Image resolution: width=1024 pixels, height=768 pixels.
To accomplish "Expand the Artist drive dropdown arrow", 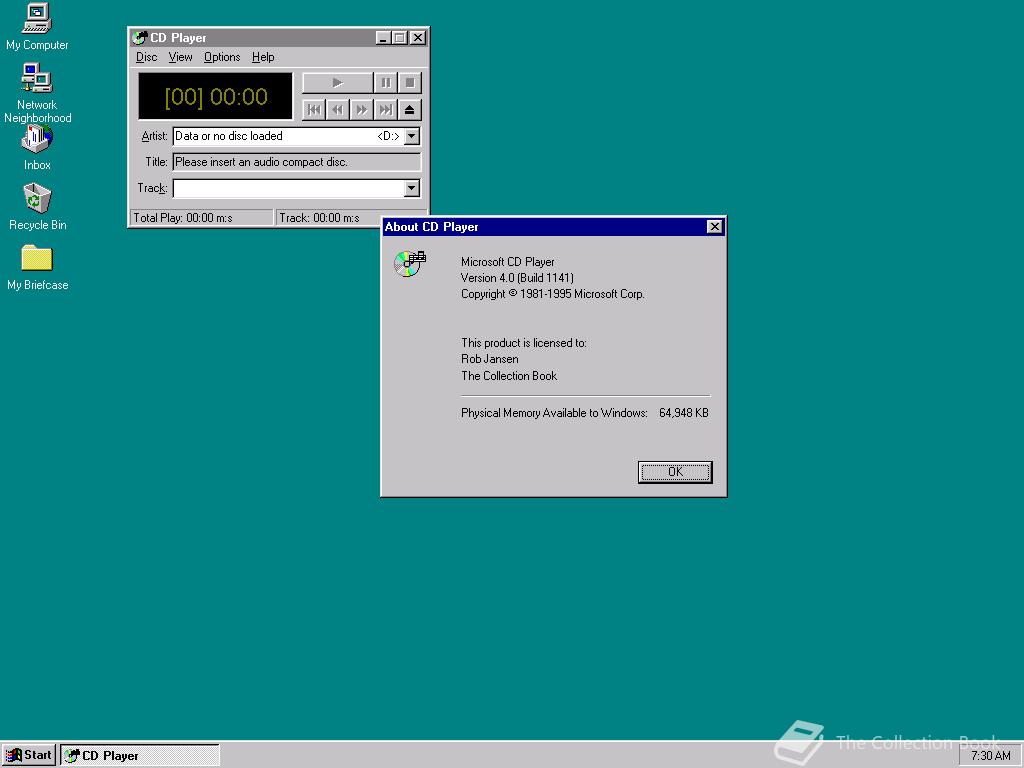I will [x=411, y=136].
